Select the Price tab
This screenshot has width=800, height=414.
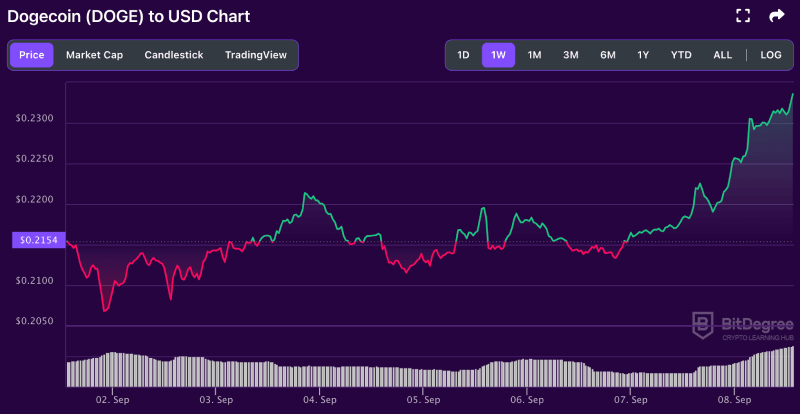coord(32,55)
